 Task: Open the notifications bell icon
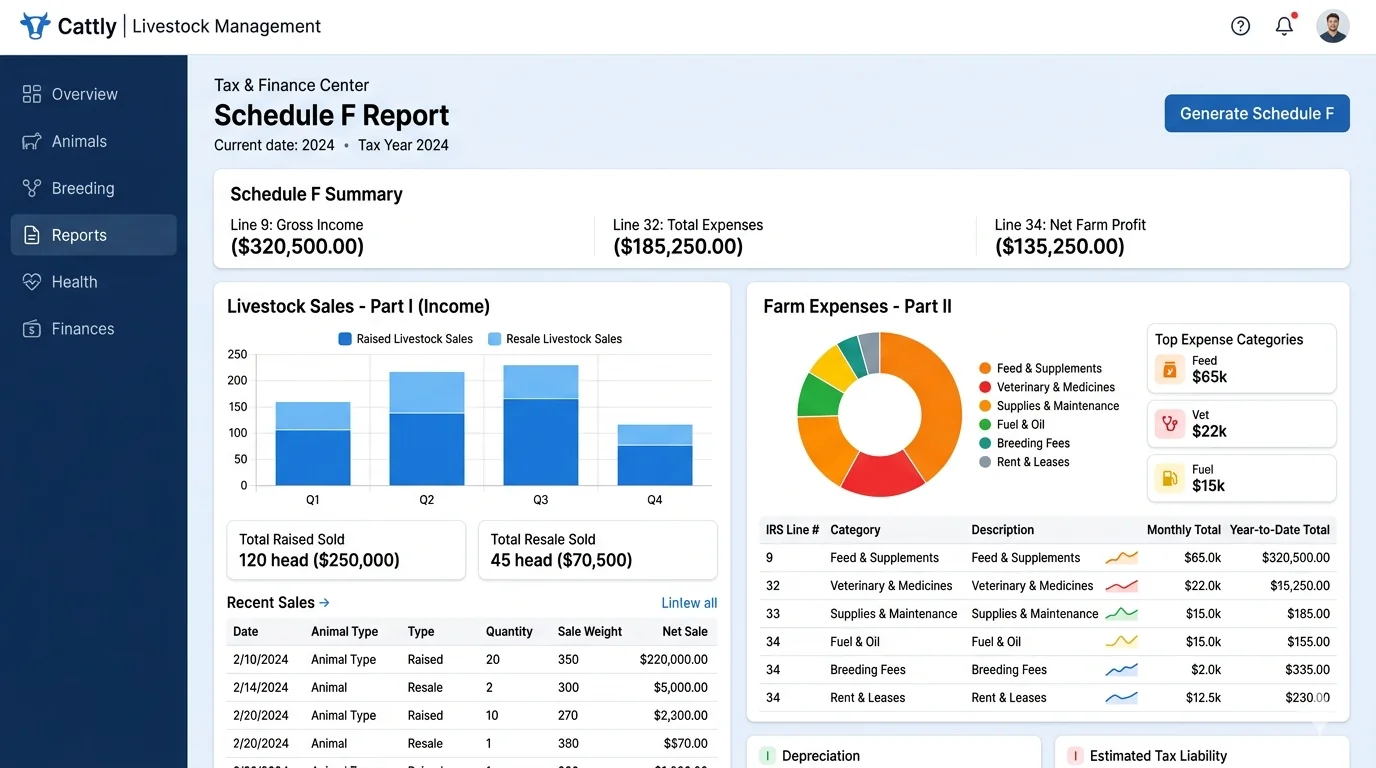(x=1285, y=26)
